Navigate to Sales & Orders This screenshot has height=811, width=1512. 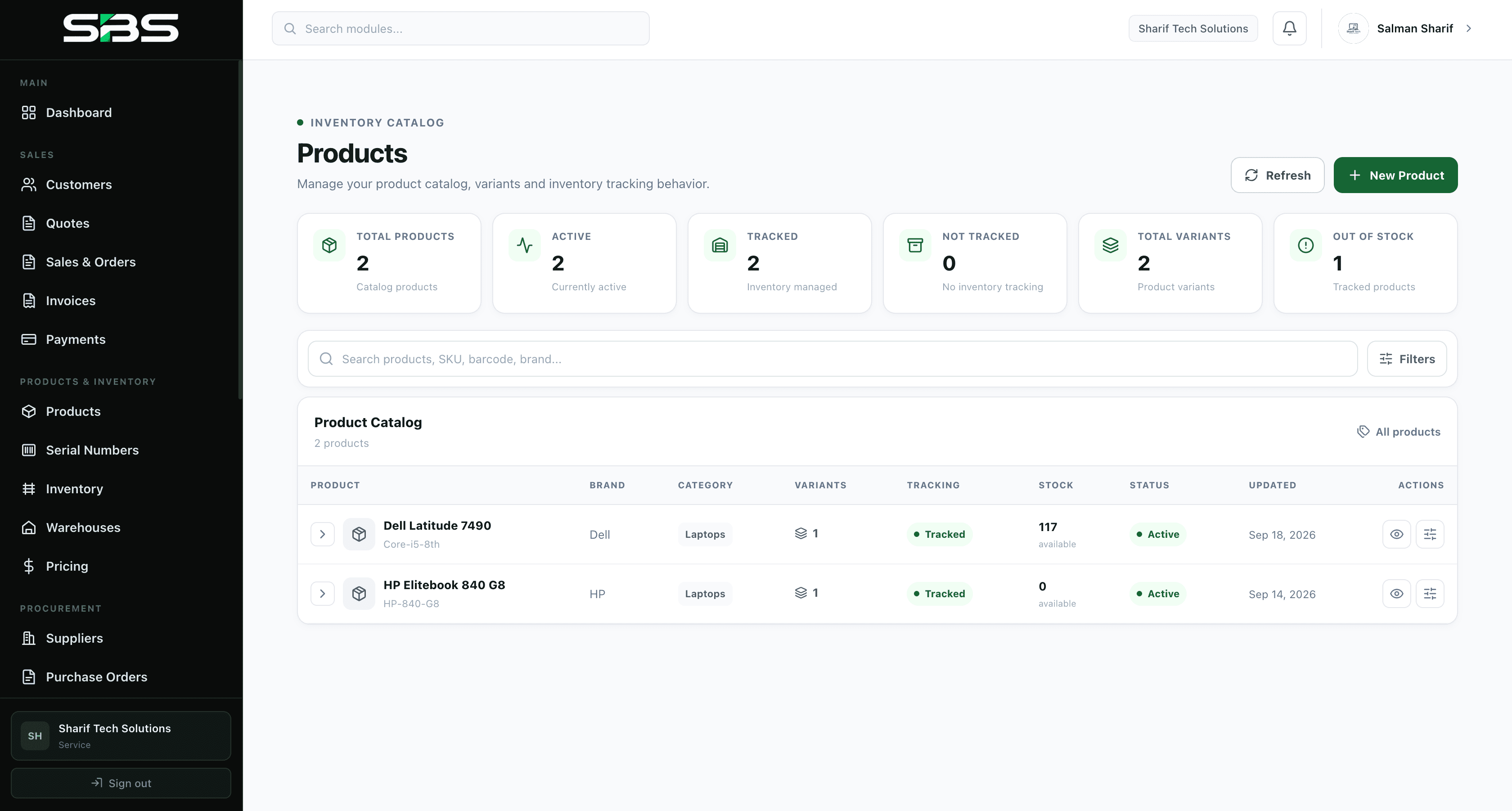pos(121,262)
